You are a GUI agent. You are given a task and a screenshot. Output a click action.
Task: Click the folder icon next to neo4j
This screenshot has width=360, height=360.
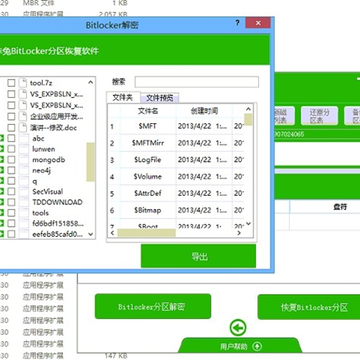tap(24, 170)
